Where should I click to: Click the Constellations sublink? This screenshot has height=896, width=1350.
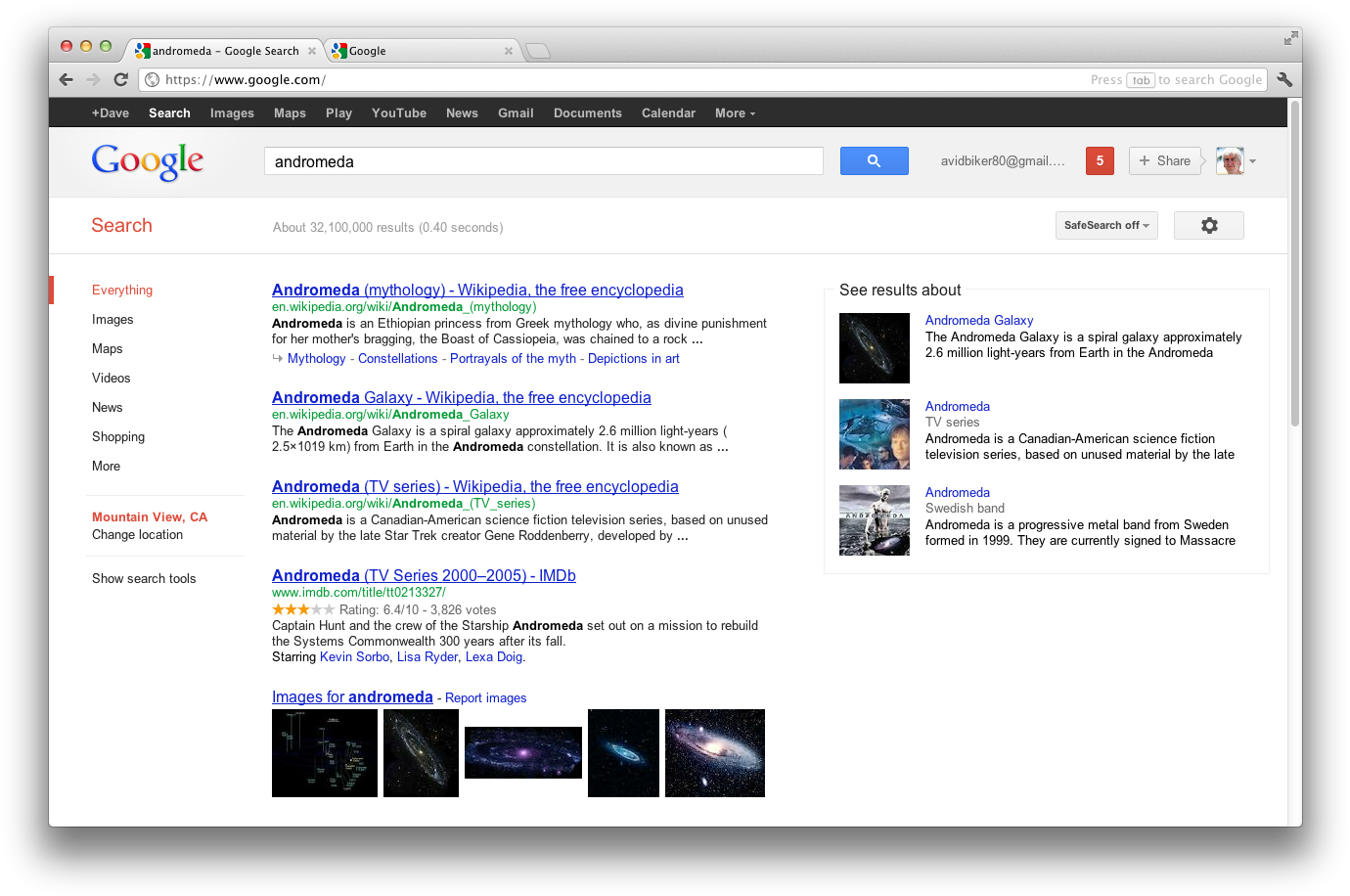click(398, 359)
